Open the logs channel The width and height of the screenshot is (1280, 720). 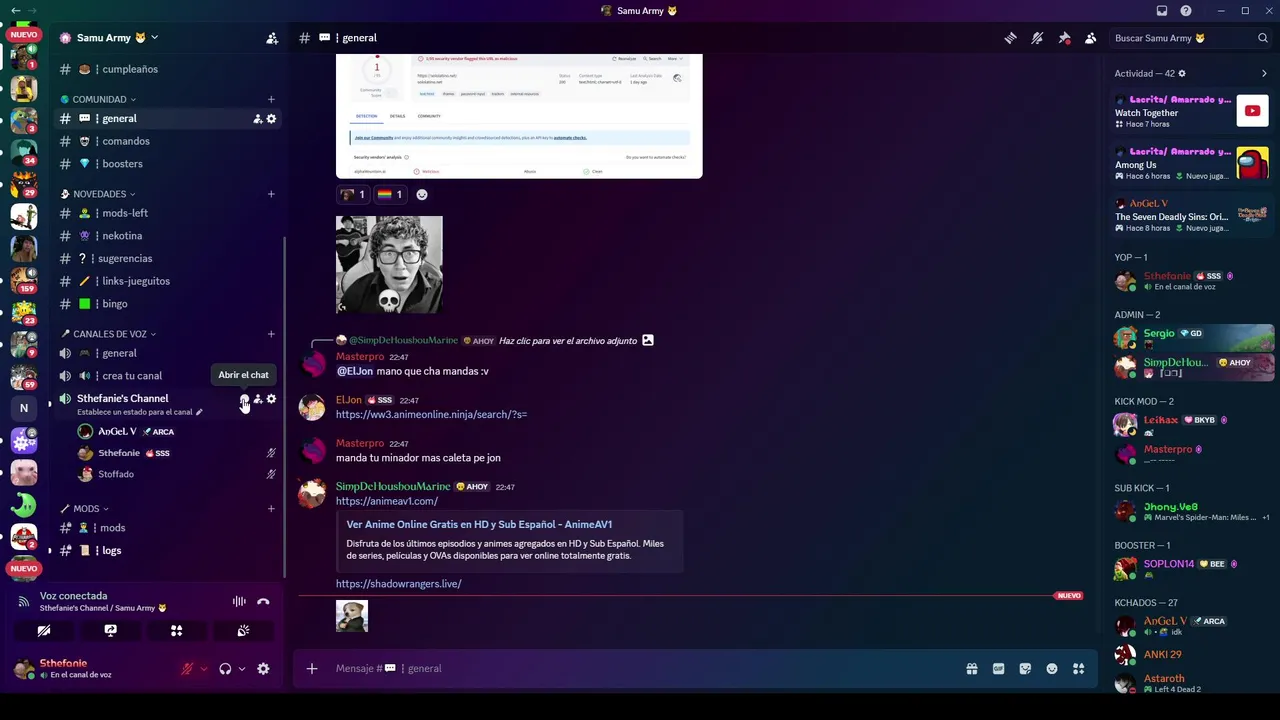pos(167,551)
